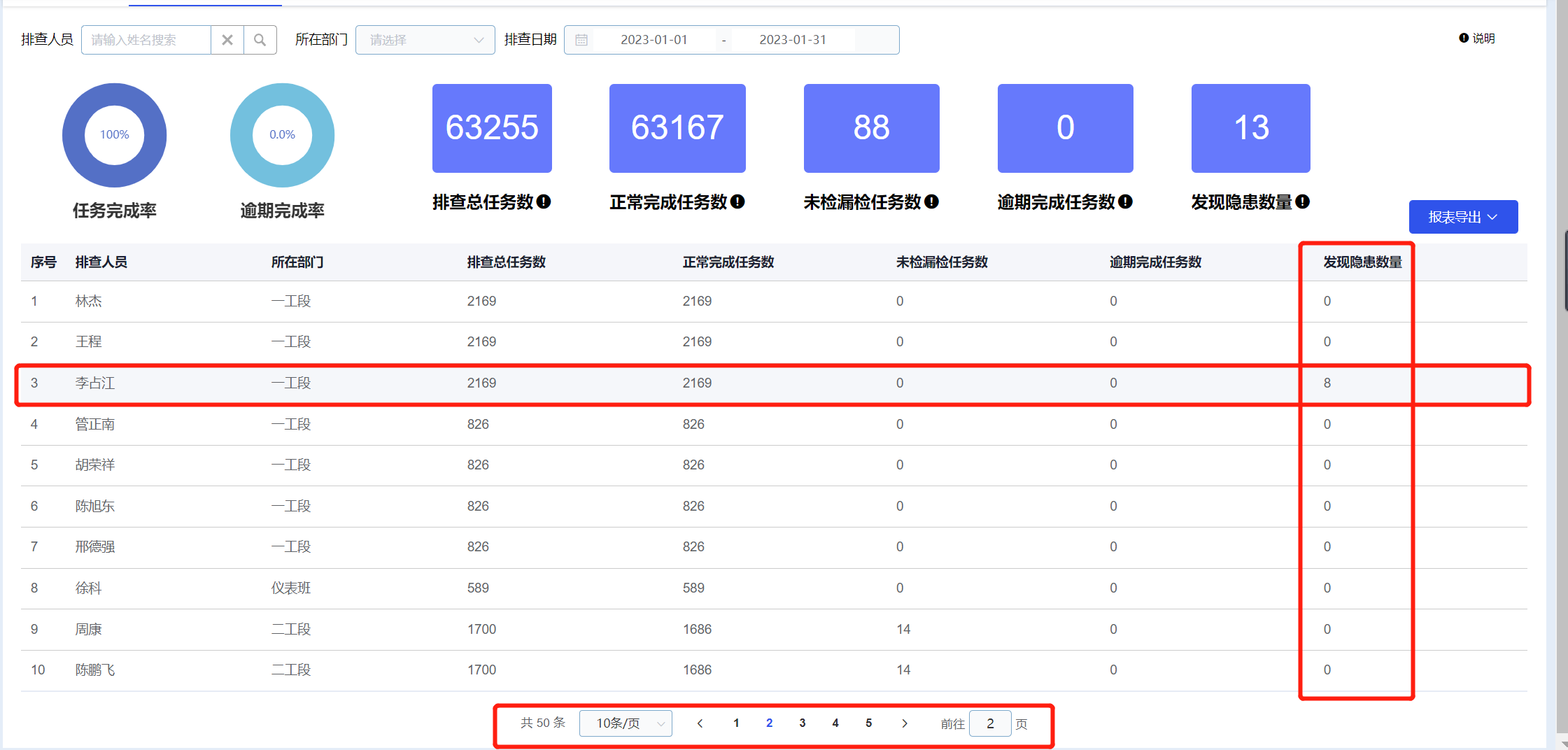Open the 说明 info icon
The image size is (1568, 750).
click(x=1463, y=38)
